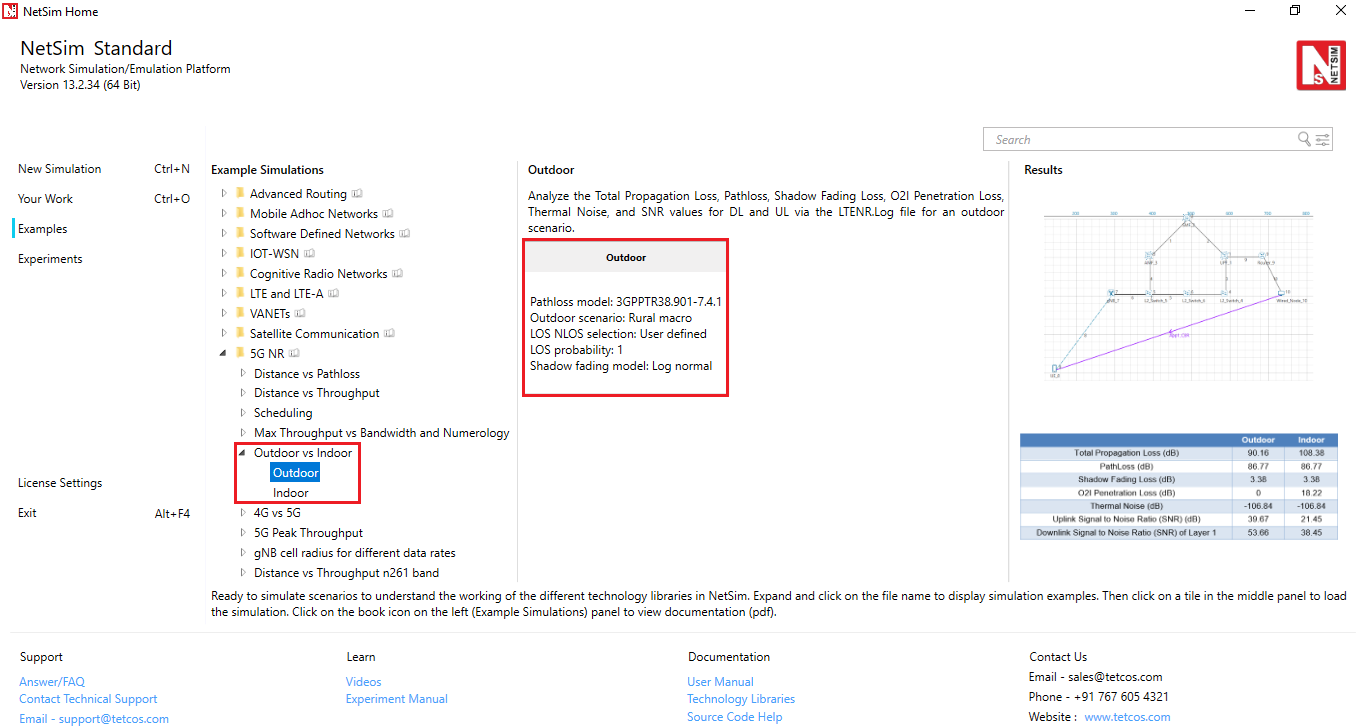
Task: Collapse the 5G NR folder
Action: (x=224, y=353)
